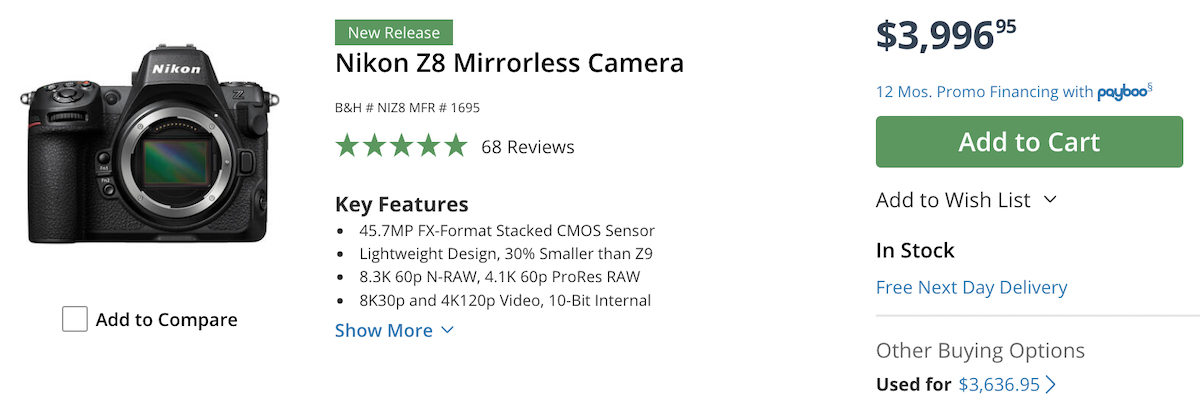Viewport: 1200px width, 406px height.
Task: Click the arrow after the used price
Action: coord(1051,384)
